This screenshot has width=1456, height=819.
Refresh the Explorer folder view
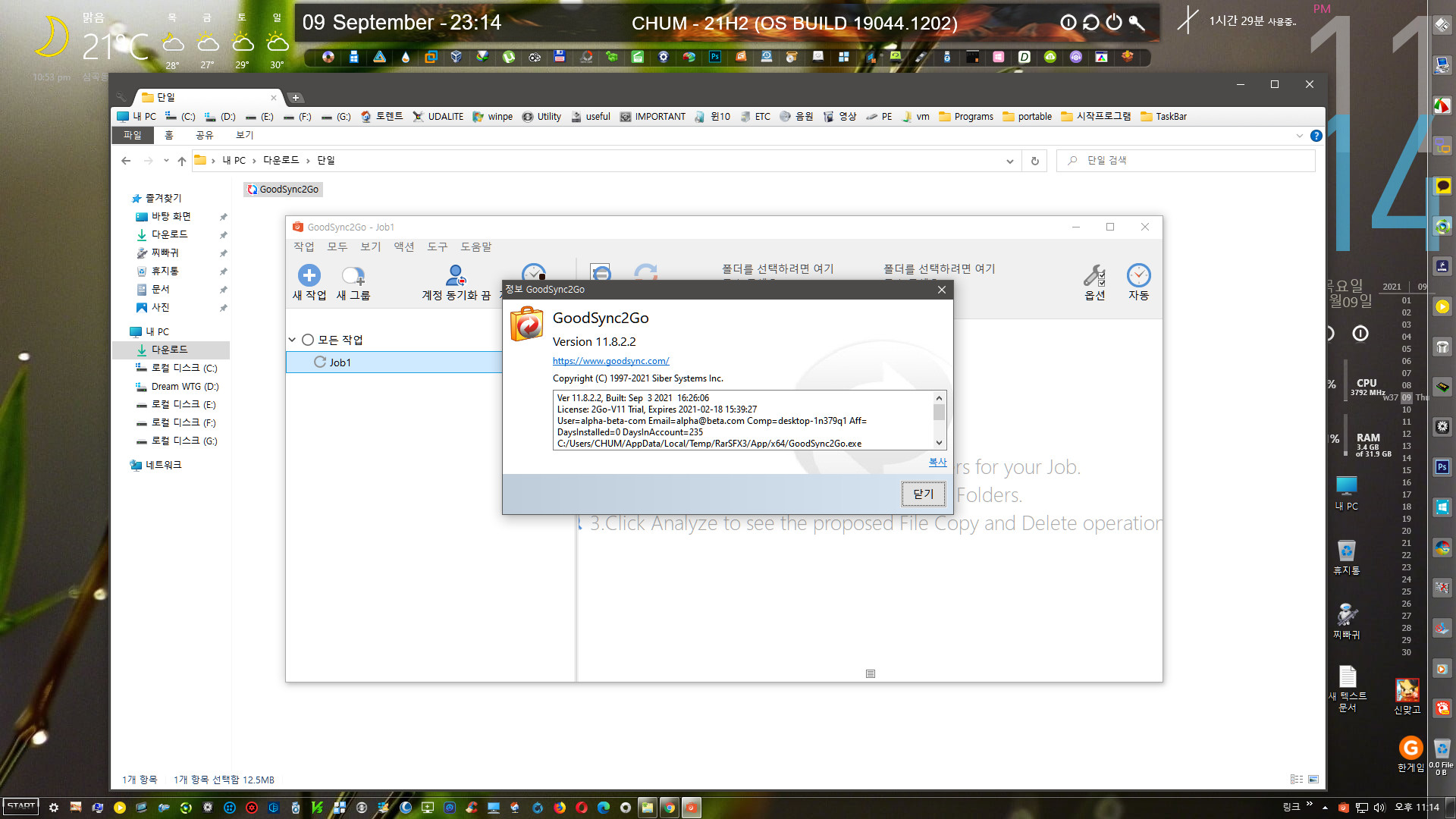click(x=1034, y=161)
